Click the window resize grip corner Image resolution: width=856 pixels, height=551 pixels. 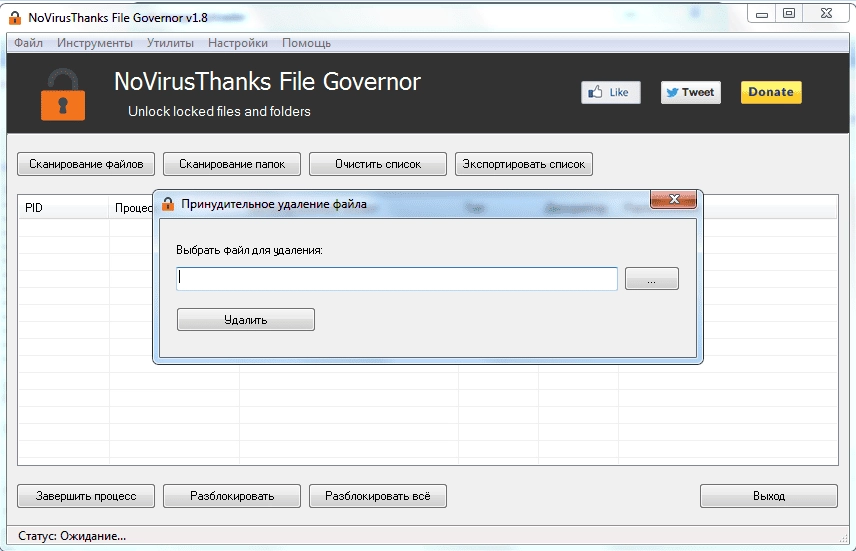point(843,538)
